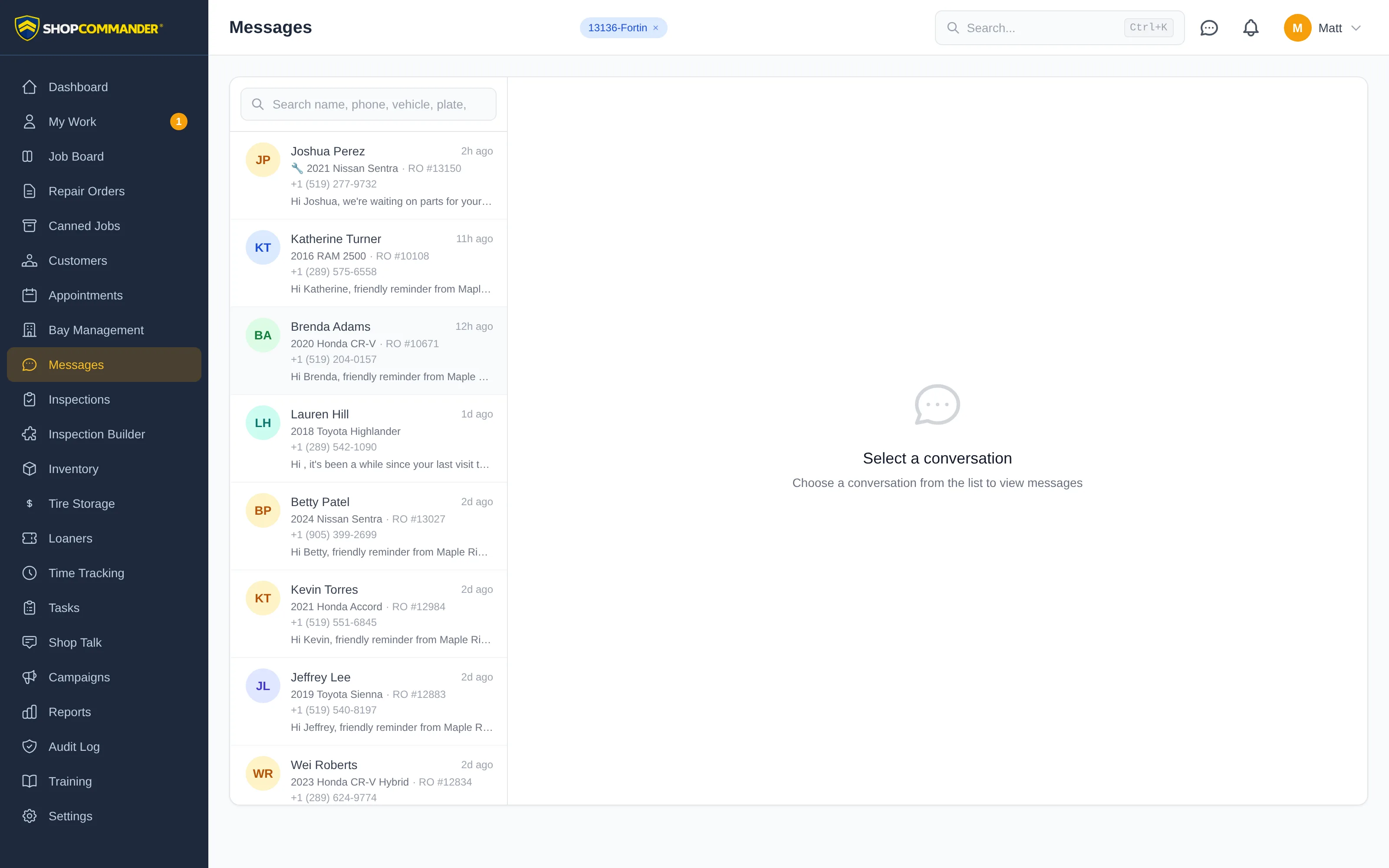Viewport: 1389px width, 868px height.
Task: Click the Training book icon
Action: (29, 781)
